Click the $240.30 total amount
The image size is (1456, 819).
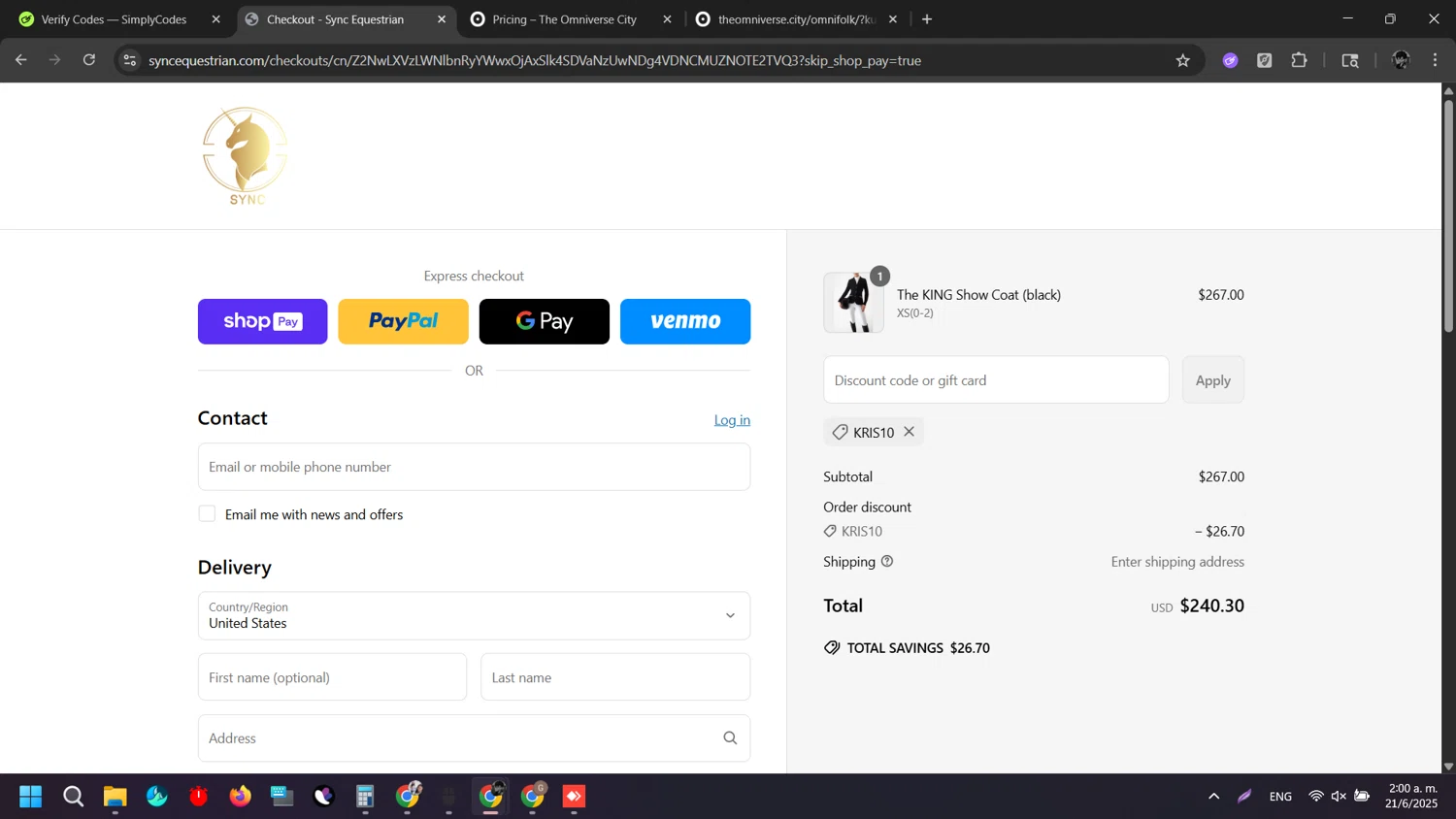1211,606
